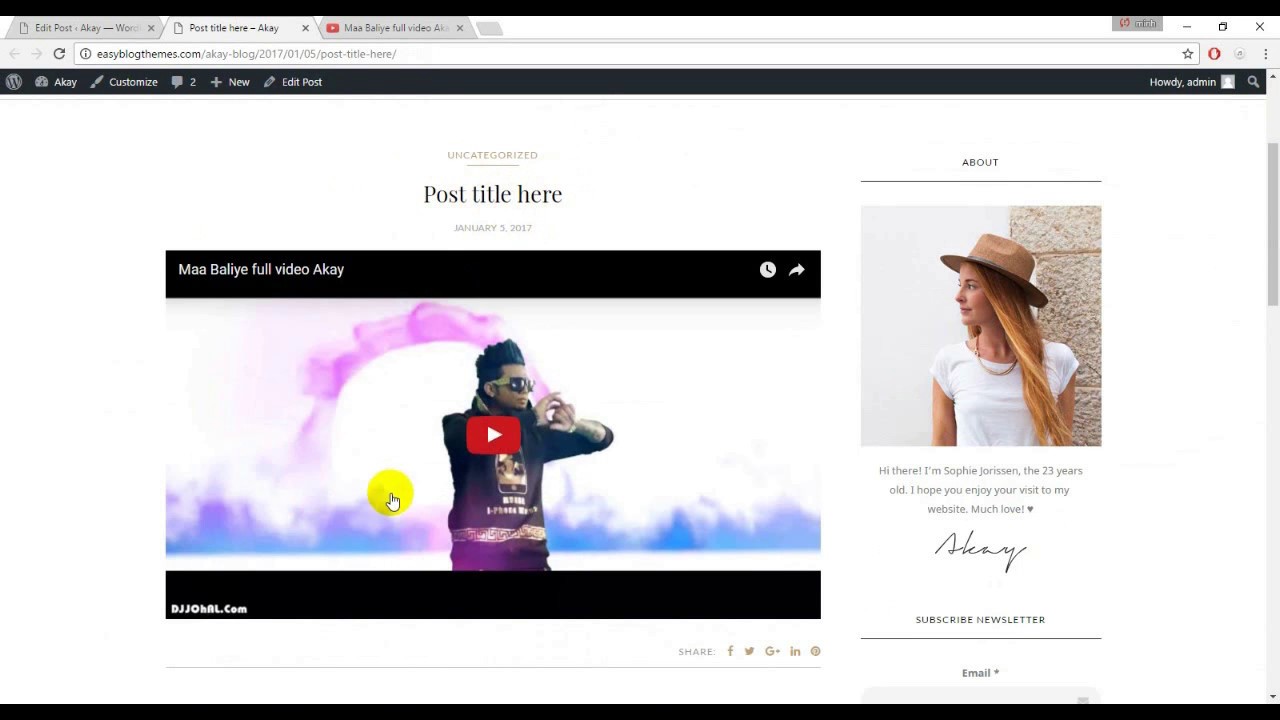1280x720 pixels.
Task: Click the Watch Later clock icon
Action: 767,270
